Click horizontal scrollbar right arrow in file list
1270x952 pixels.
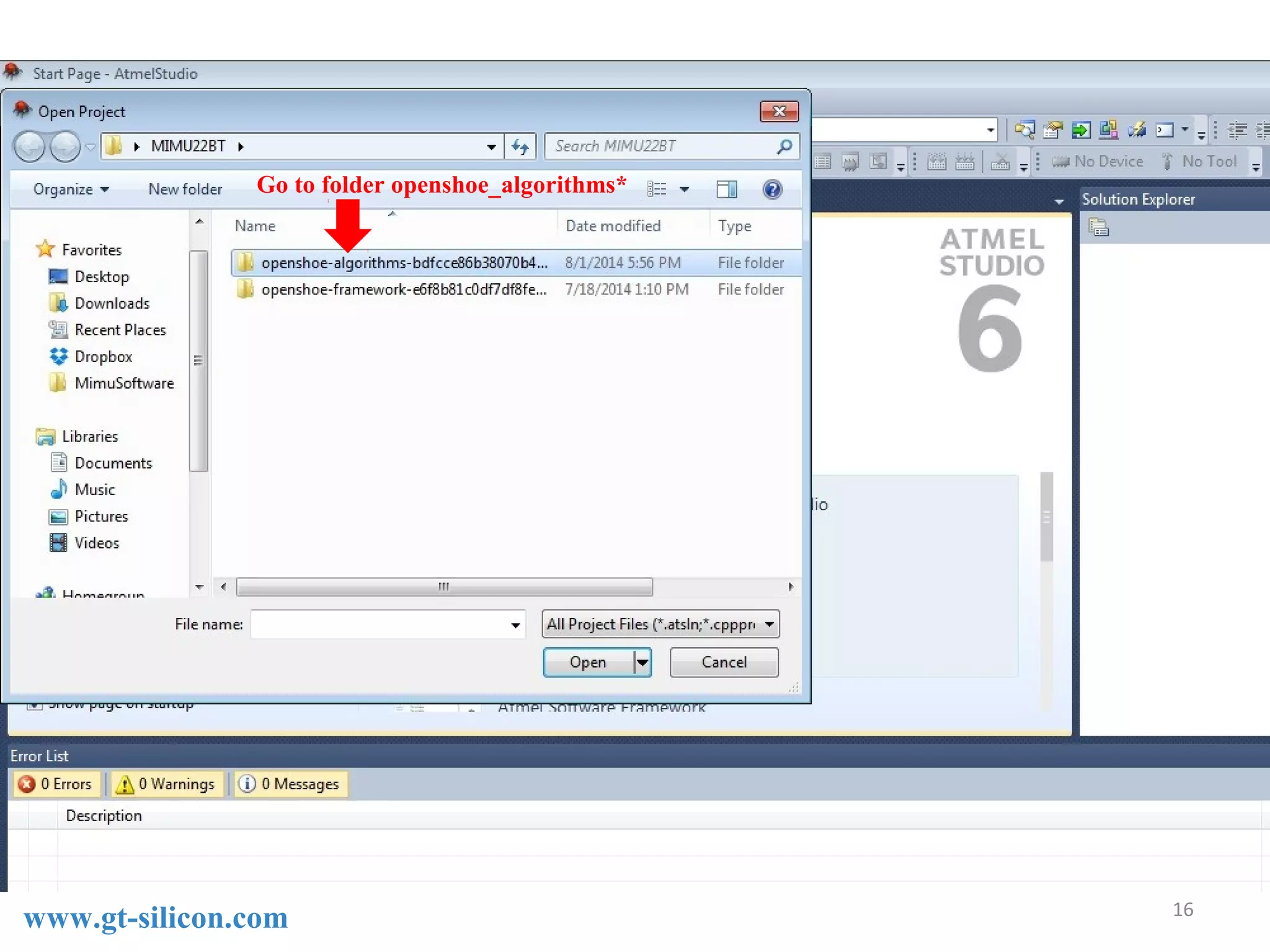click(x=791, y=586)
